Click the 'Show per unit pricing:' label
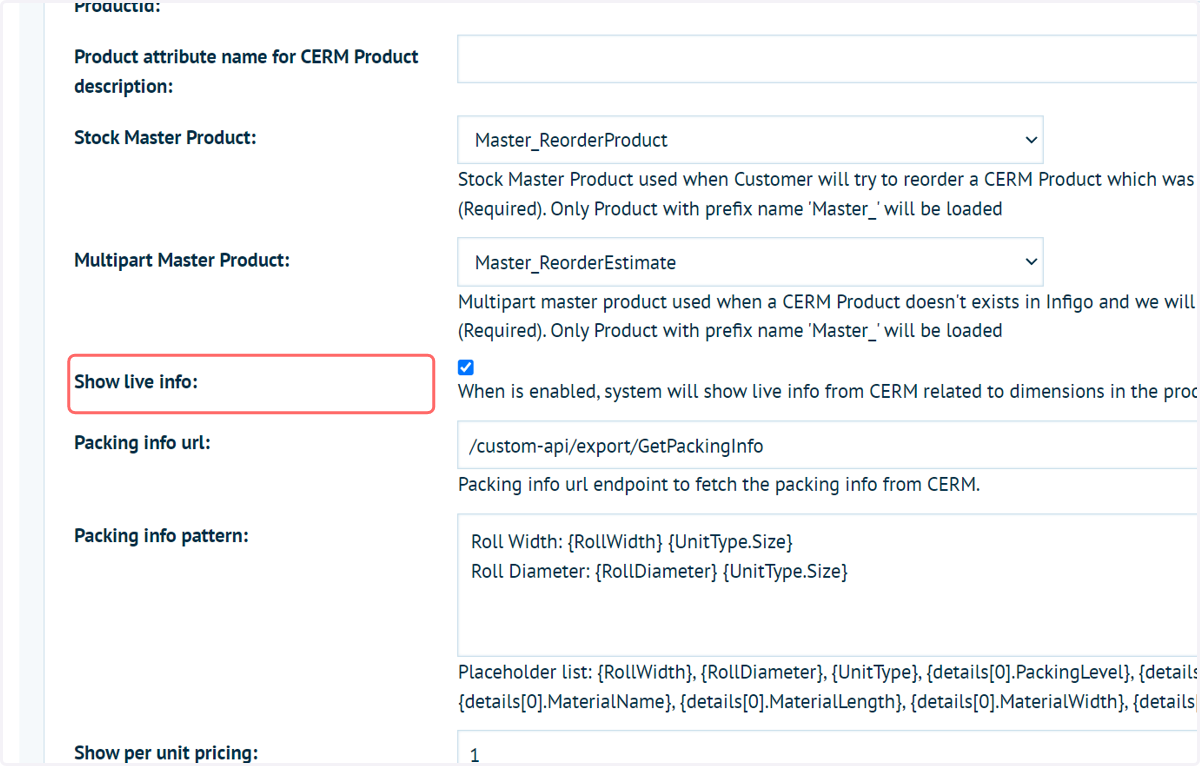The height and width of the screenshot is (766, 1200). pyautogui.click(x=166, y=753)
